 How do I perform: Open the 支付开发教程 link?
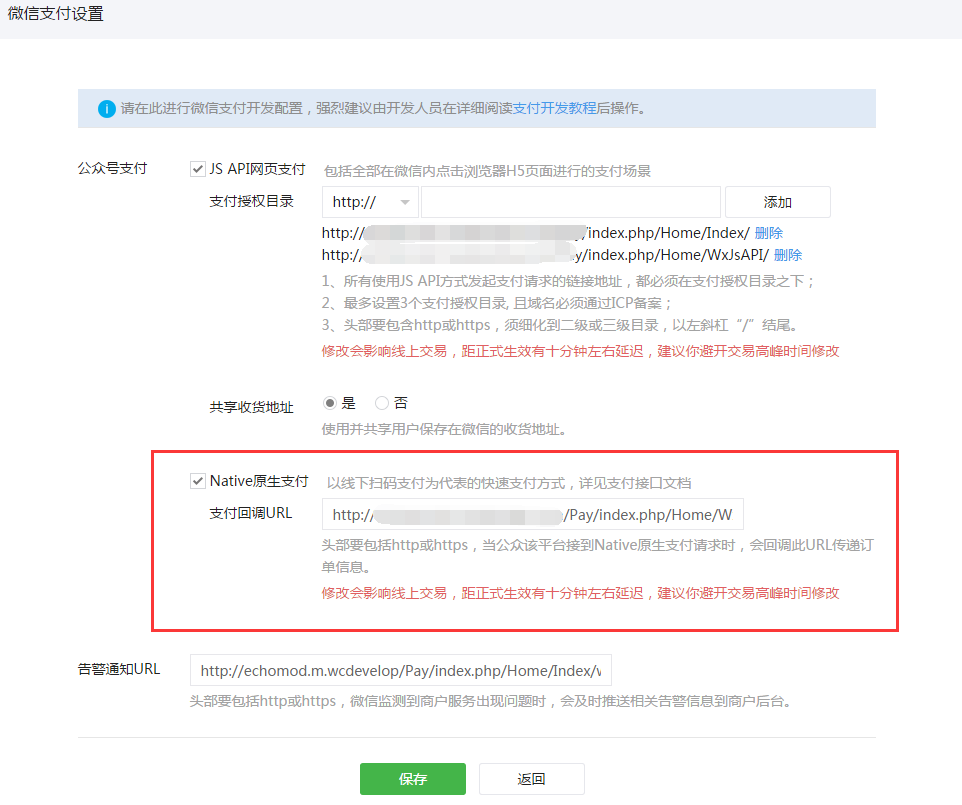[554, 108]
